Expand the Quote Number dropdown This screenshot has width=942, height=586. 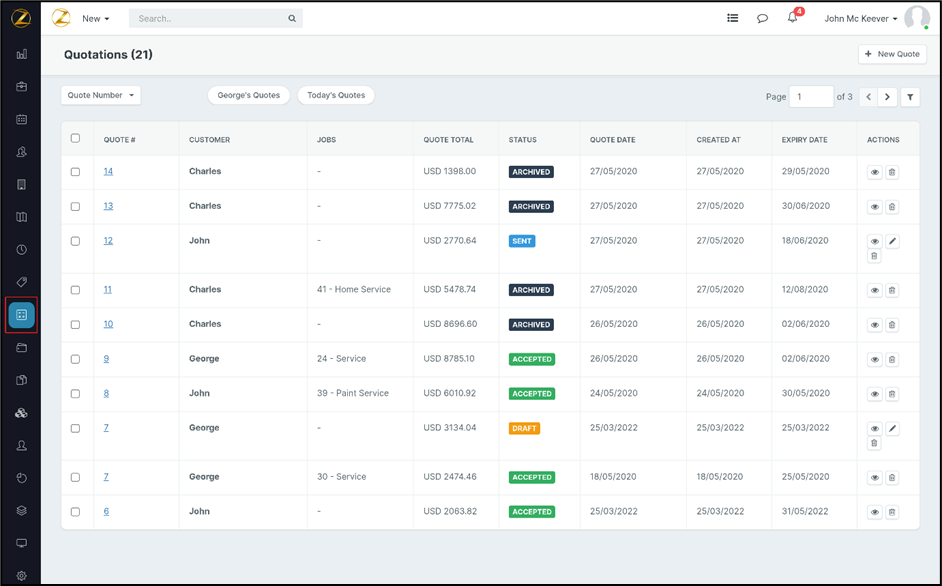click(x=100, y=95)
